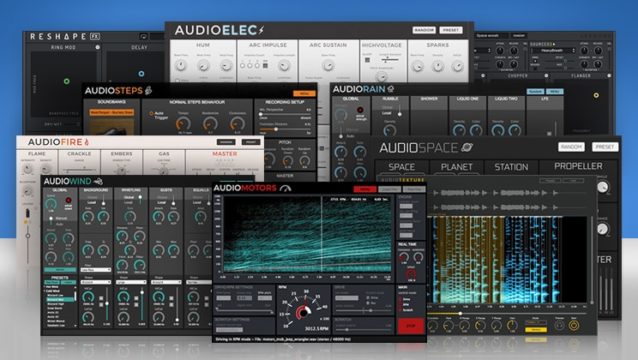The height and width of the screenshot is (360, 638).
Task: Click the blue XY dot in Delay pad
Action: 141,74
